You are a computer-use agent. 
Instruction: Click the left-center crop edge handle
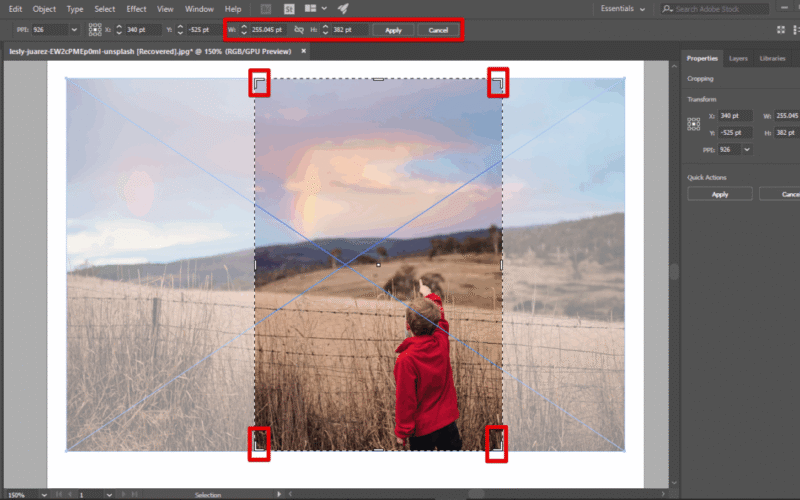(x=255, y=265)
